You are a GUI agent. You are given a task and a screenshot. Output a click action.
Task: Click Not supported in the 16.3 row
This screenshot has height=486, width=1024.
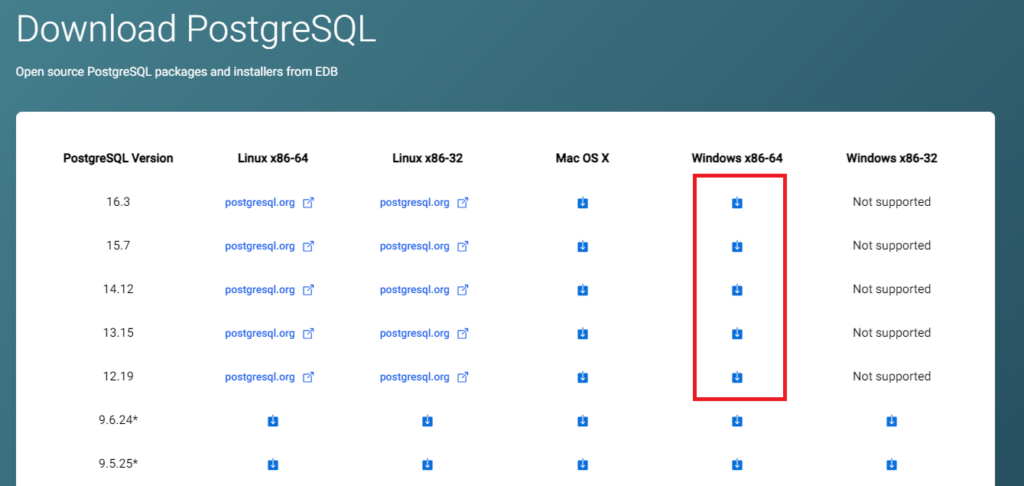pyautogui.click(x=891, y=202)
